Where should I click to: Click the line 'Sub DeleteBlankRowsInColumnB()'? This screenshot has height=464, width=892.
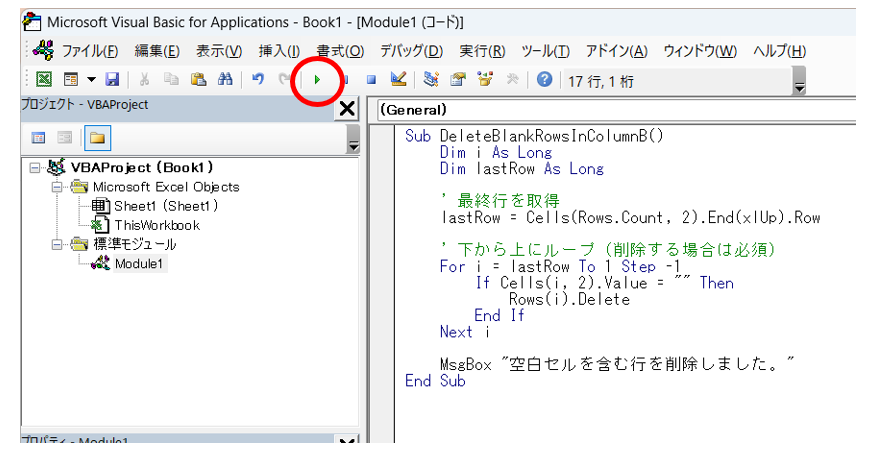coord(534,136)
